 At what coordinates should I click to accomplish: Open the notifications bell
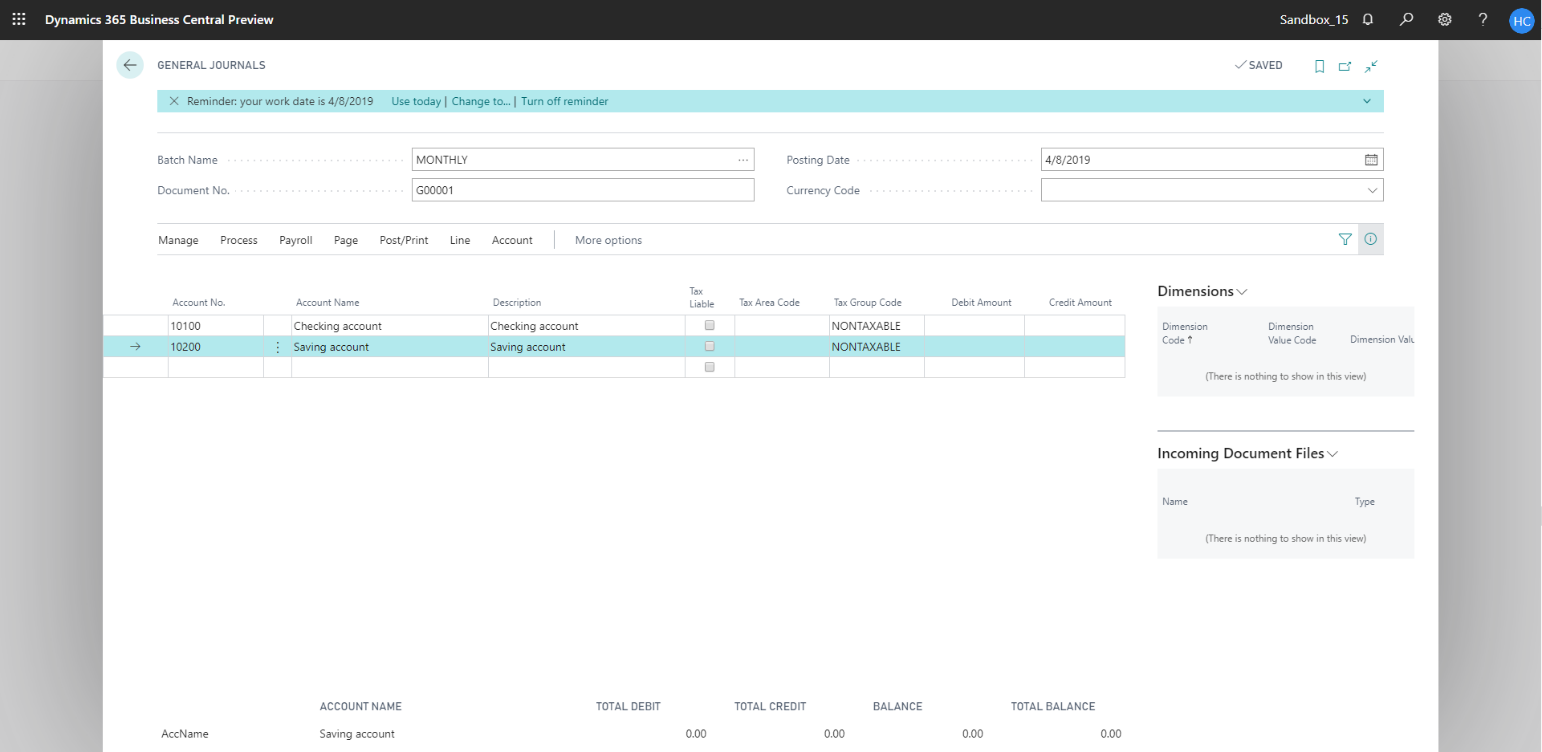(1368, 19)
